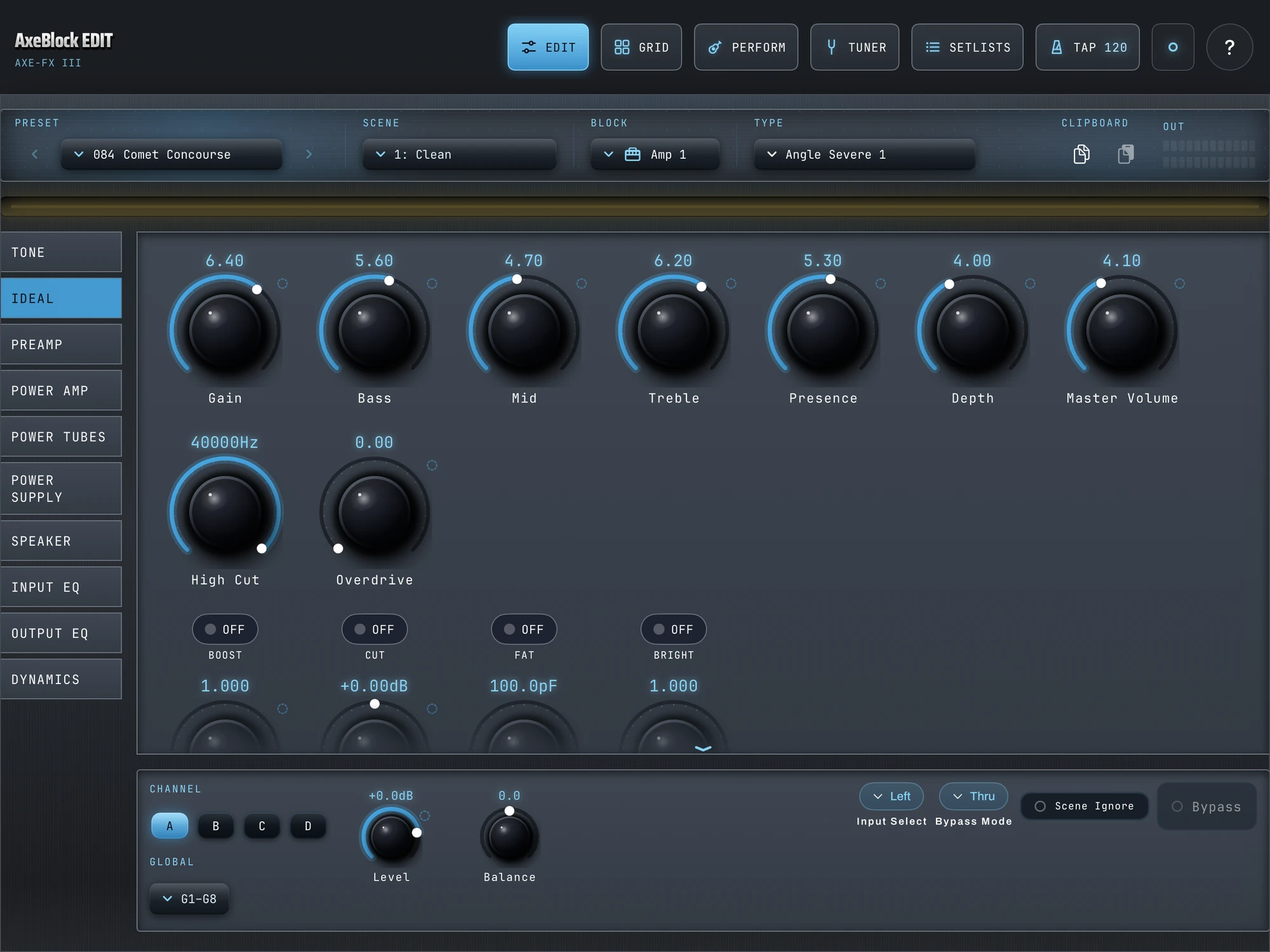Viewport: 1270px width, 952px height.
Task: Switch to the PREAMP tab
Action: coord(61,344)
